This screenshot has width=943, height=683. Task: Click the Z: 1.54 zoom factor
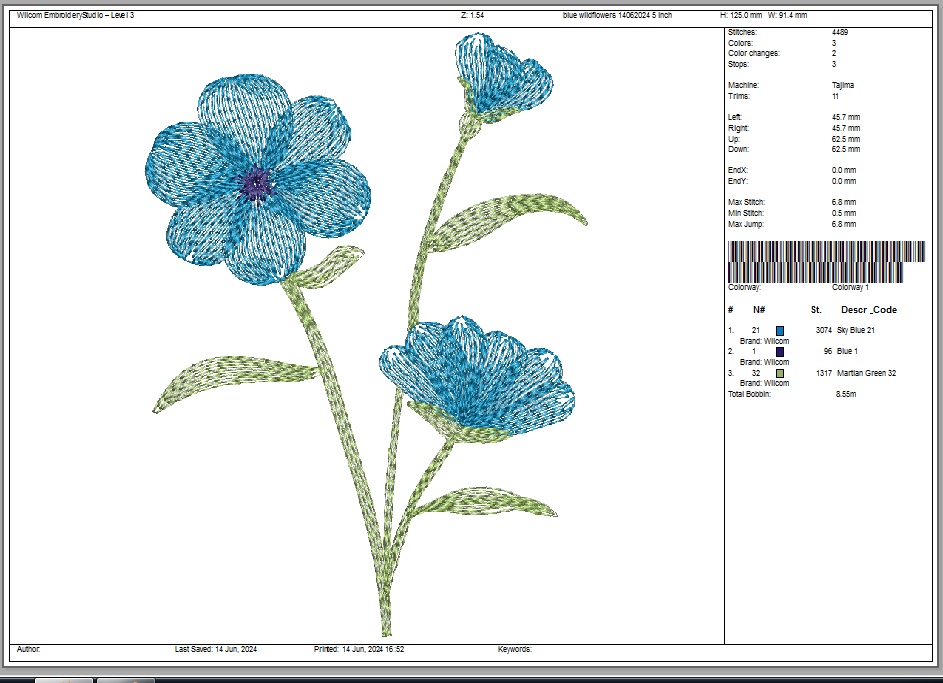pyautogui.click(x=472, y=16)
